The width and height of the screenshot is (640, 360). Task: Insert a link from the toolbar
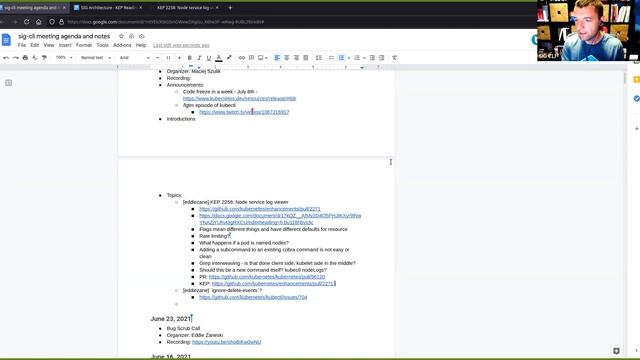[x=242, y=58]
